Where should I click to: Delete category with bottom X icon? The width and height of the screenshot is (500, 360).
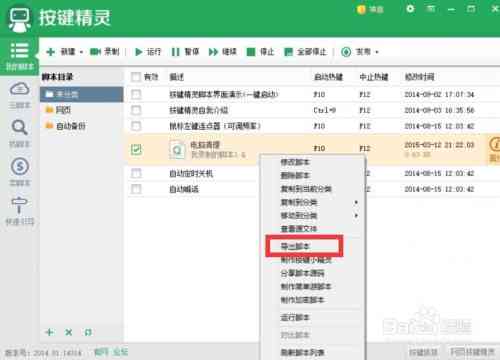[x=69, y=332]
